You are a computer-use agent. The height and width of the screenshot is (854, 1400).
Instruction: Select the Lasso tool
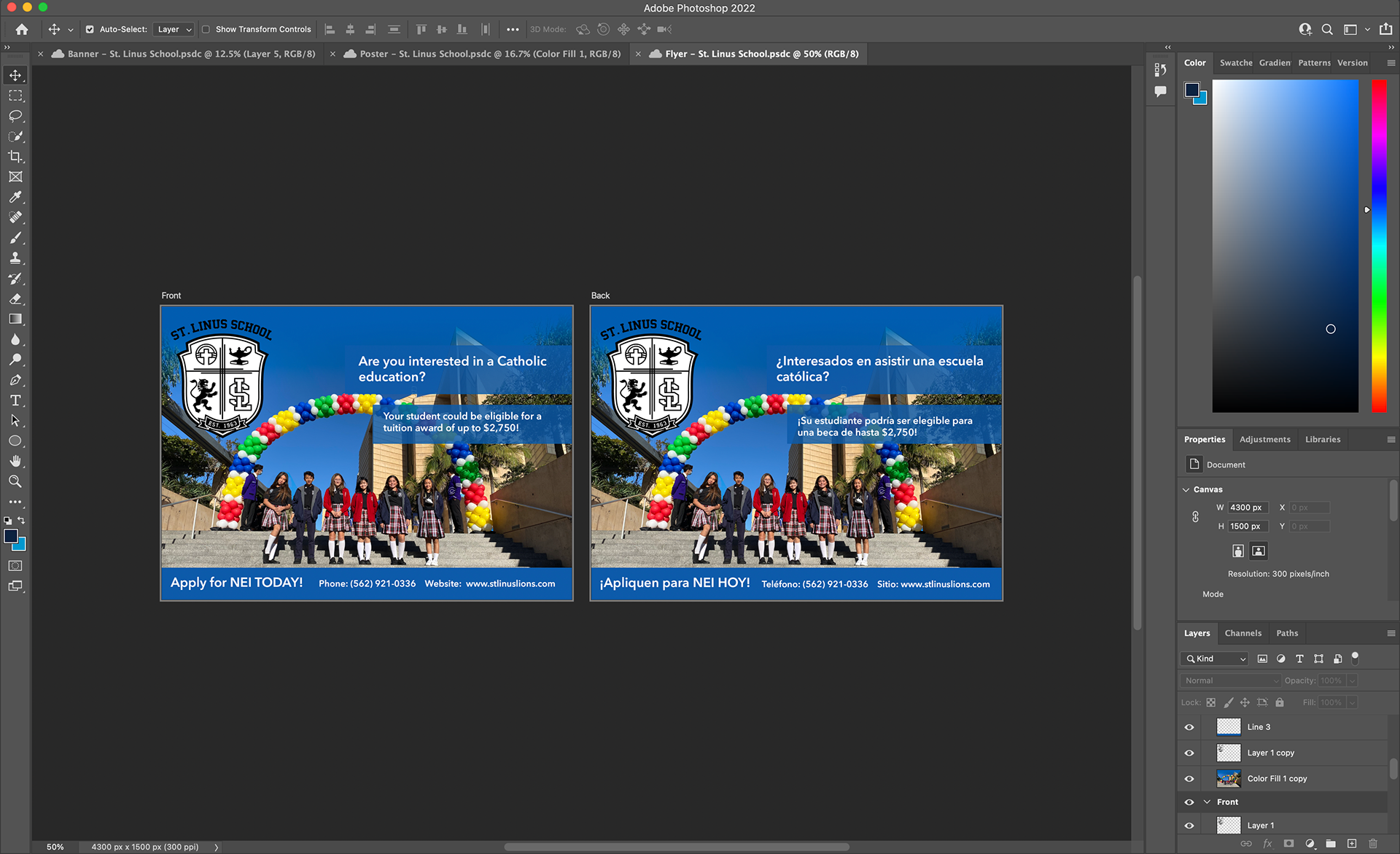(15, 116)
